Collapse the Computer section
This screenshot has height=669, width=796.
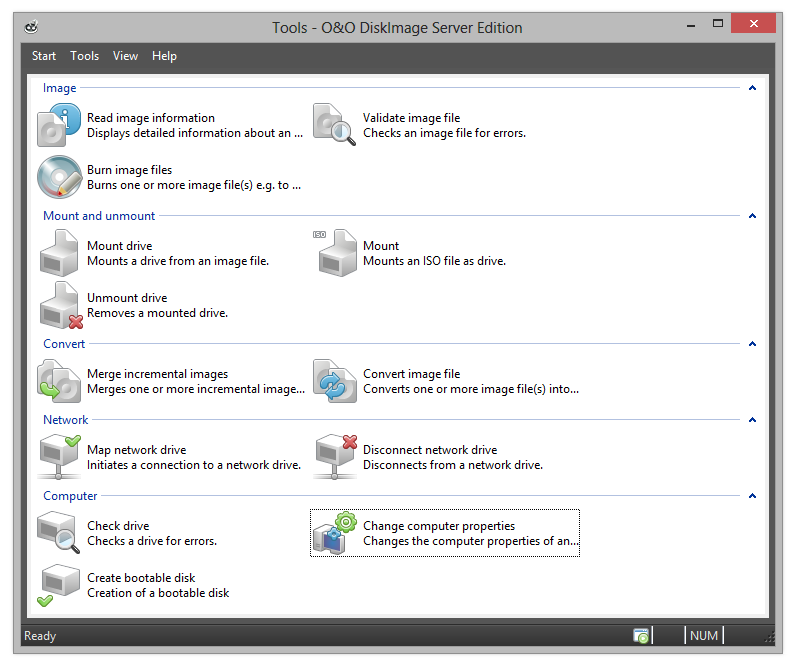752,495
